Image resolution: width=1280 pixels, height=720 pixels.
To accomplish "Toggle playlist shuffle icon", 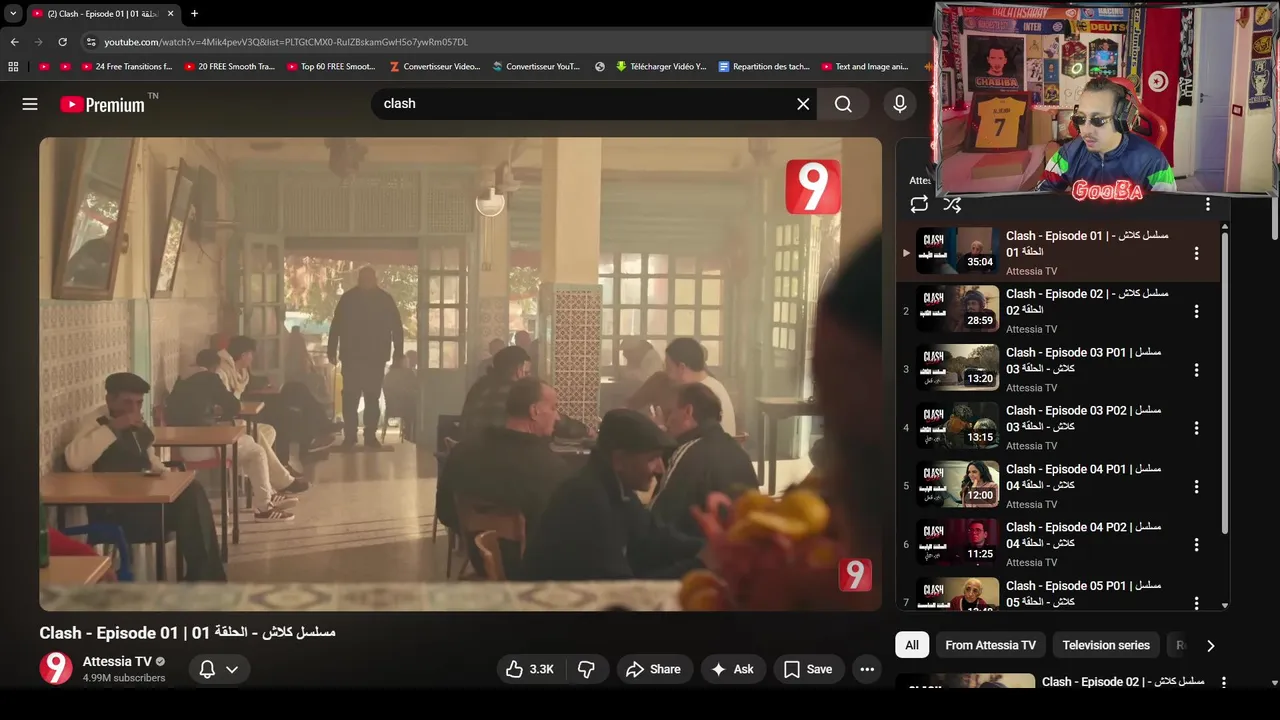I will click(x=952, y=204).
